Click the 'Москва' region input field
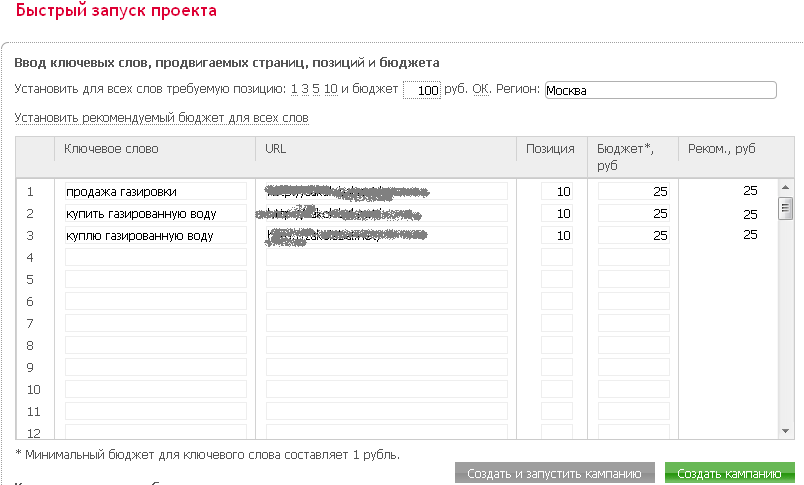 click(660, 91)
